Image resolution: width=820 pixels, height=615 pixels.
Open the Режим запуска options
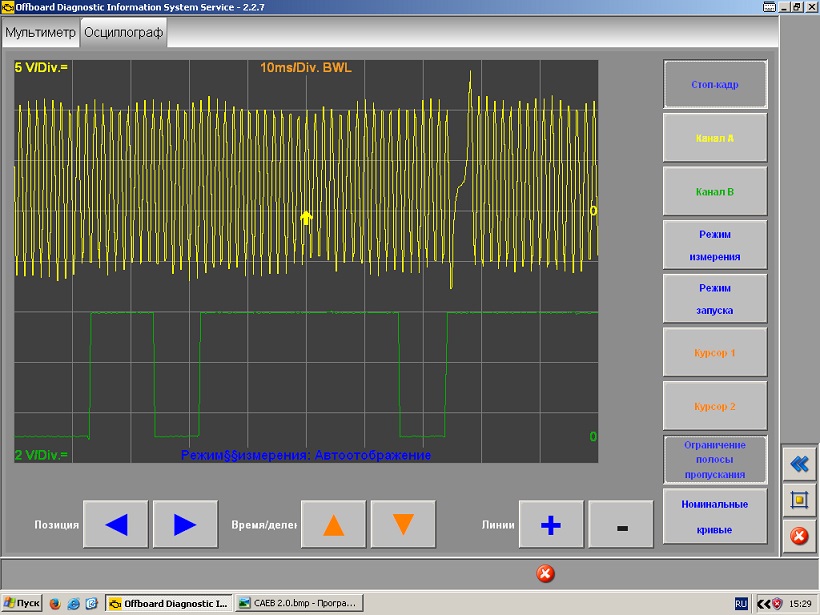(715, 299)
